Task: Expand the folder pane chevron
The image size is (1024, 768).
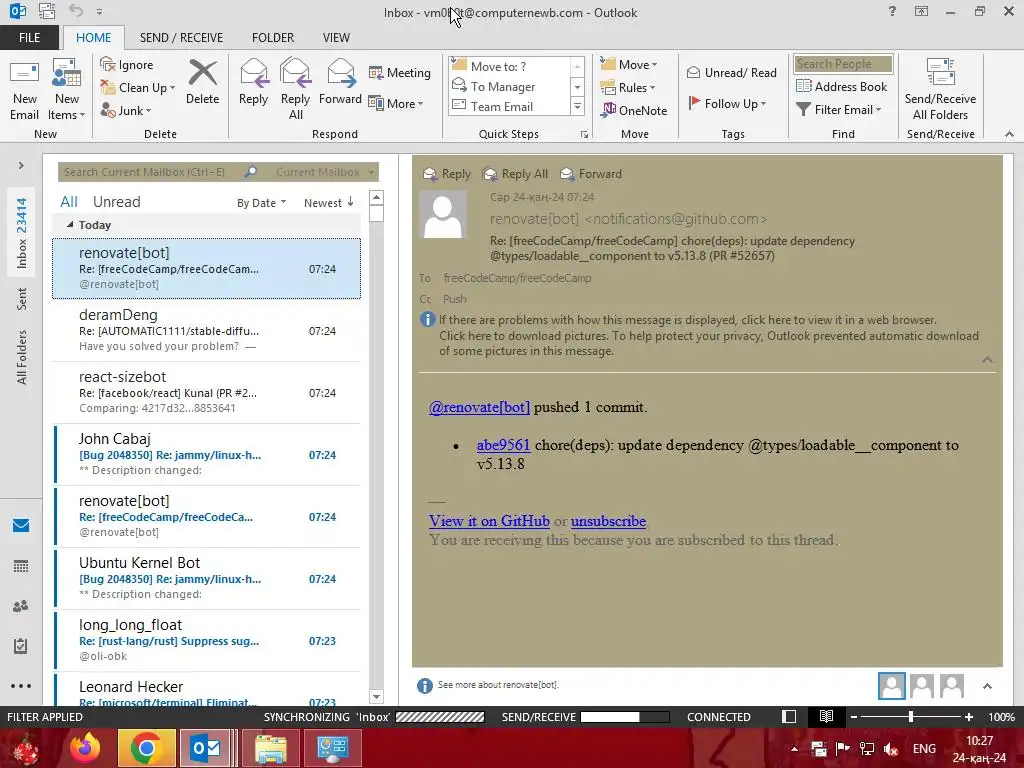Action: coord(21,165)
